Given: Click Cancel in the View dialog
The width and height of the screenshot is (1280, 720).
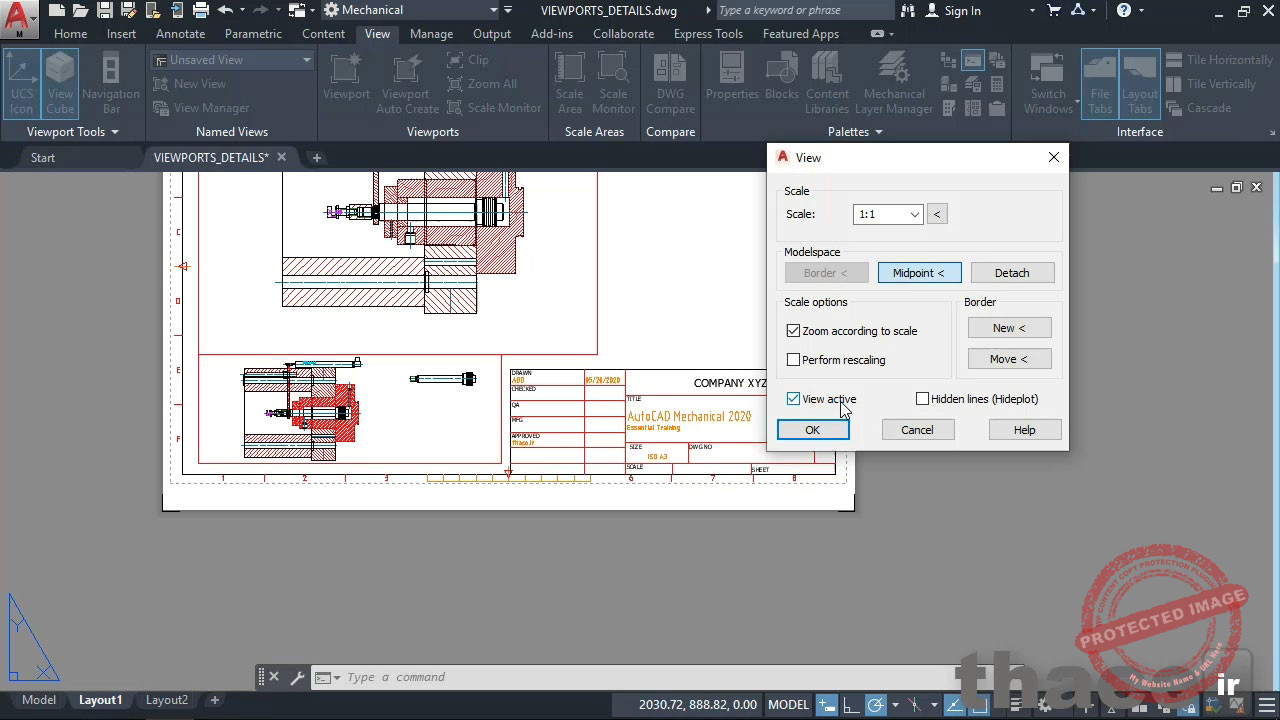Looking at the screenshot, I should [917, 430].
